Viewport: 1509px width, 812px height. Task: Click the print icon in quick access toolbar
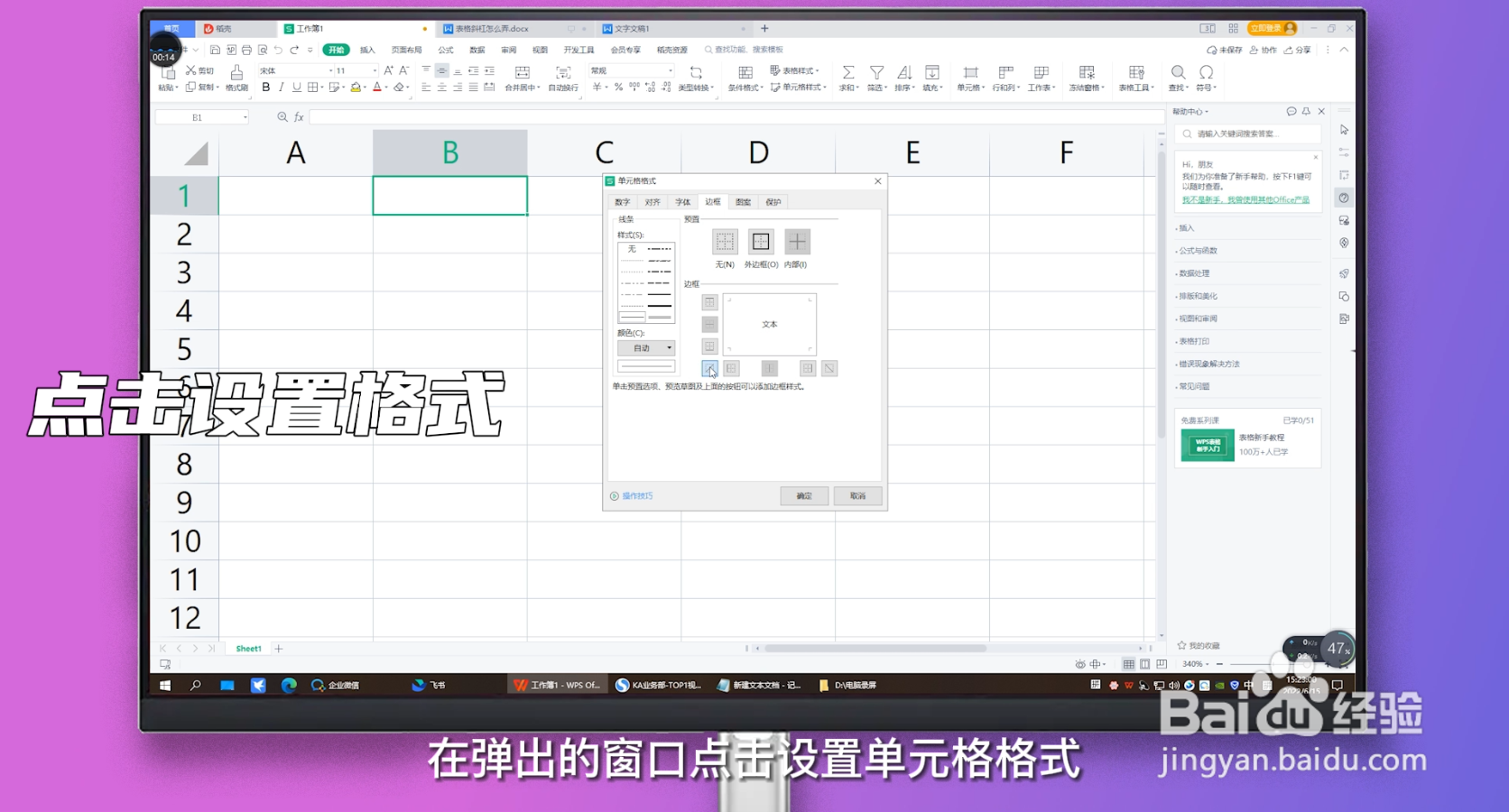[246, 50]
